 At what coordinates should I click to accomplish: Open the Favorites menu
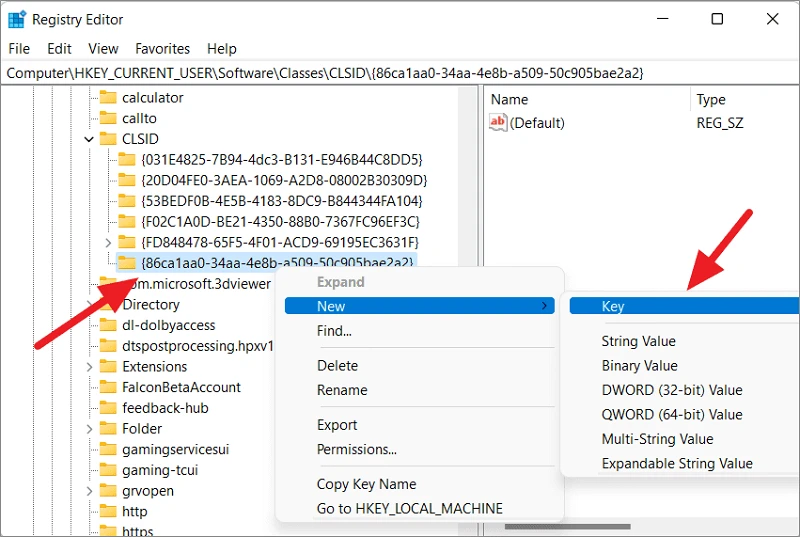point(162,49)
